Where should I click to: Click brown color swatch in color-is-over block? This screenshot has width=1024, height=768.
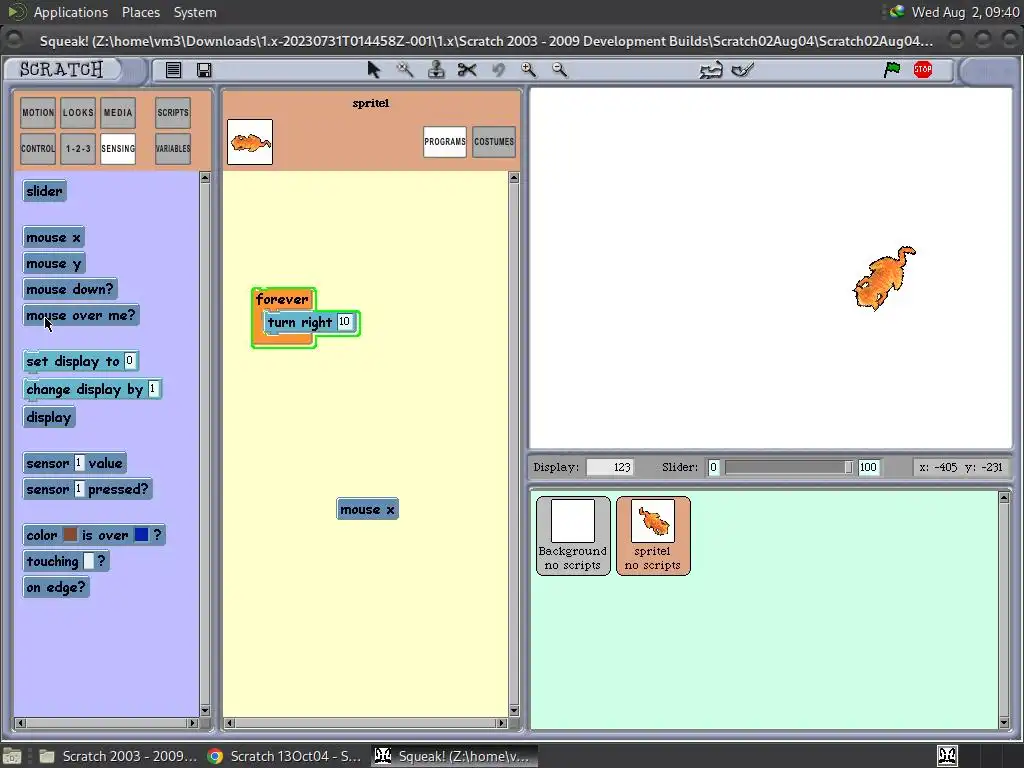[x=70, y=534]
